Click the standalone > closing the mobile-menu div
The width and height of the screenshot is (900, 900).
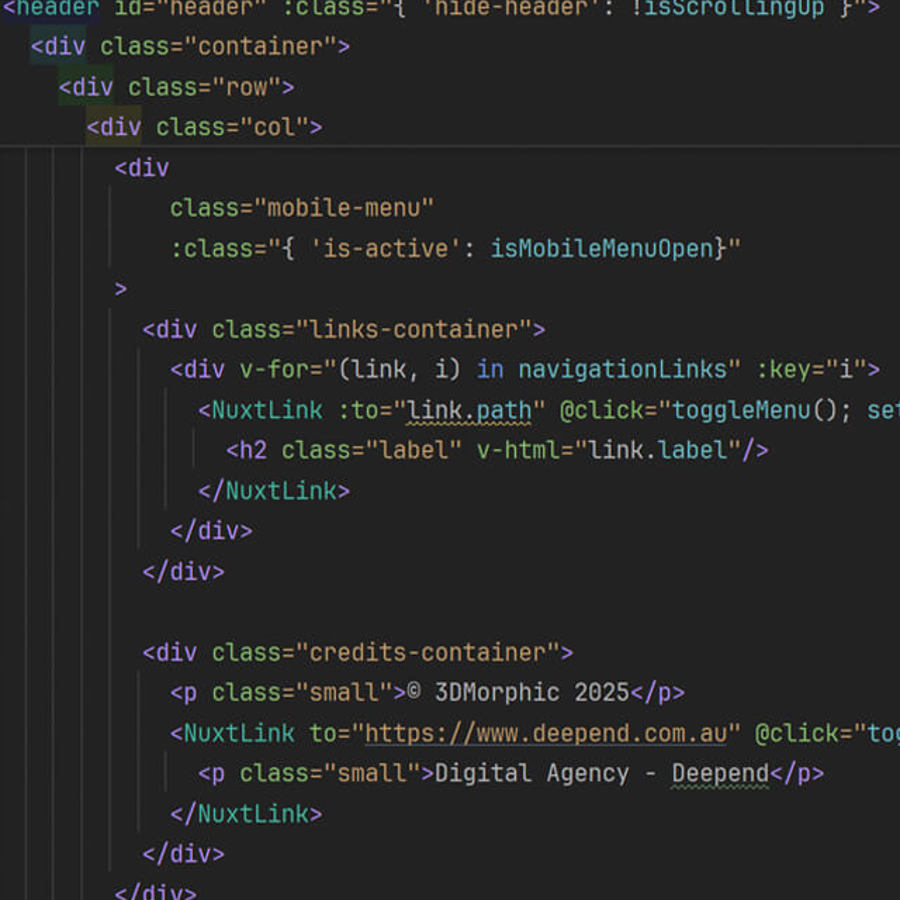click(121, 289)
